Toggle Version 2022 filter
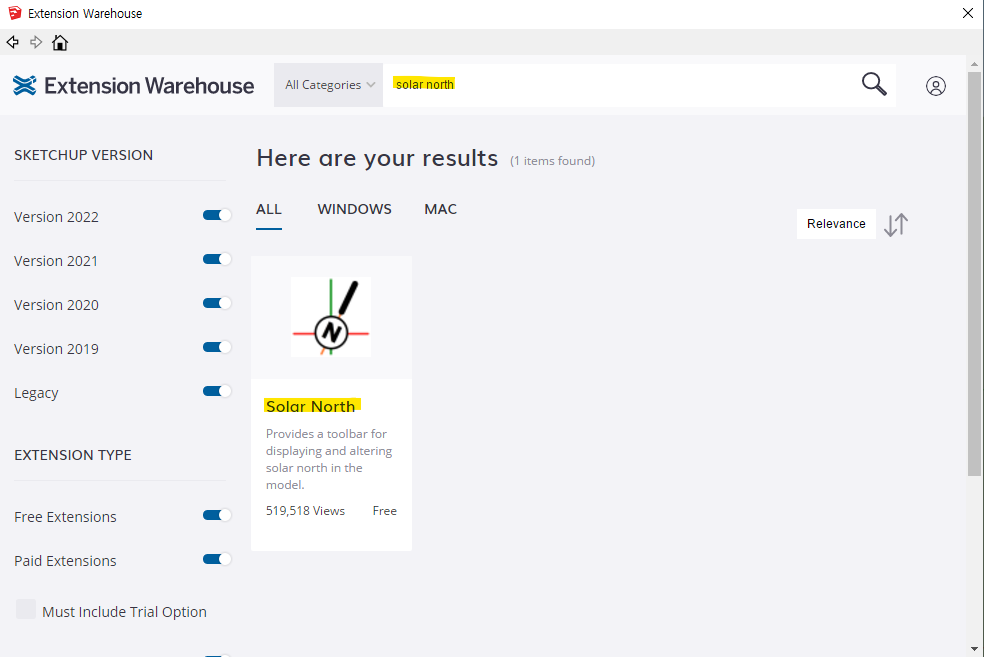The image size is (984, 657). coord(217,215)
